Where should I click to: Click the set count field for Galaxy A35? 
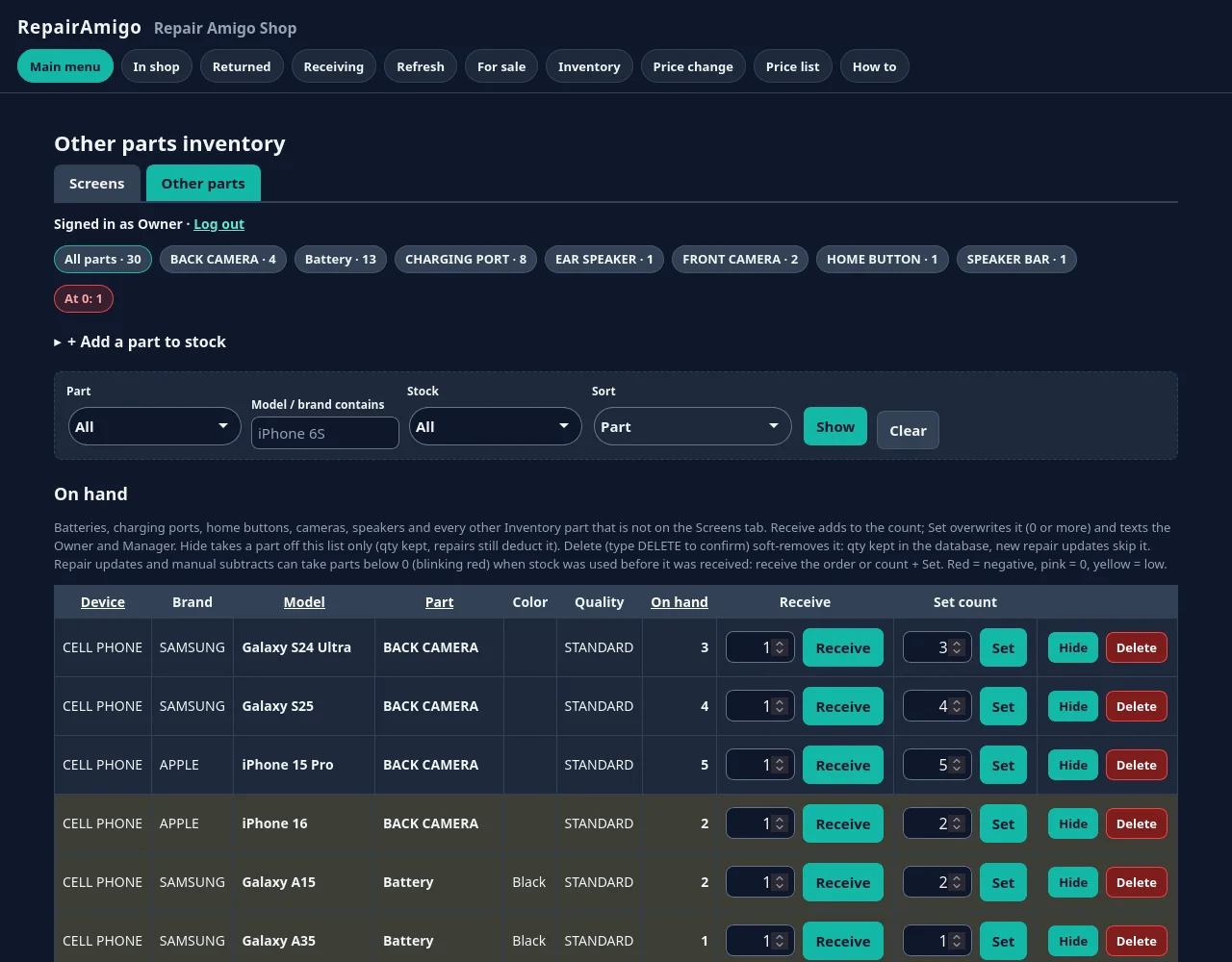pyautogui.click(x=937, y=941)
